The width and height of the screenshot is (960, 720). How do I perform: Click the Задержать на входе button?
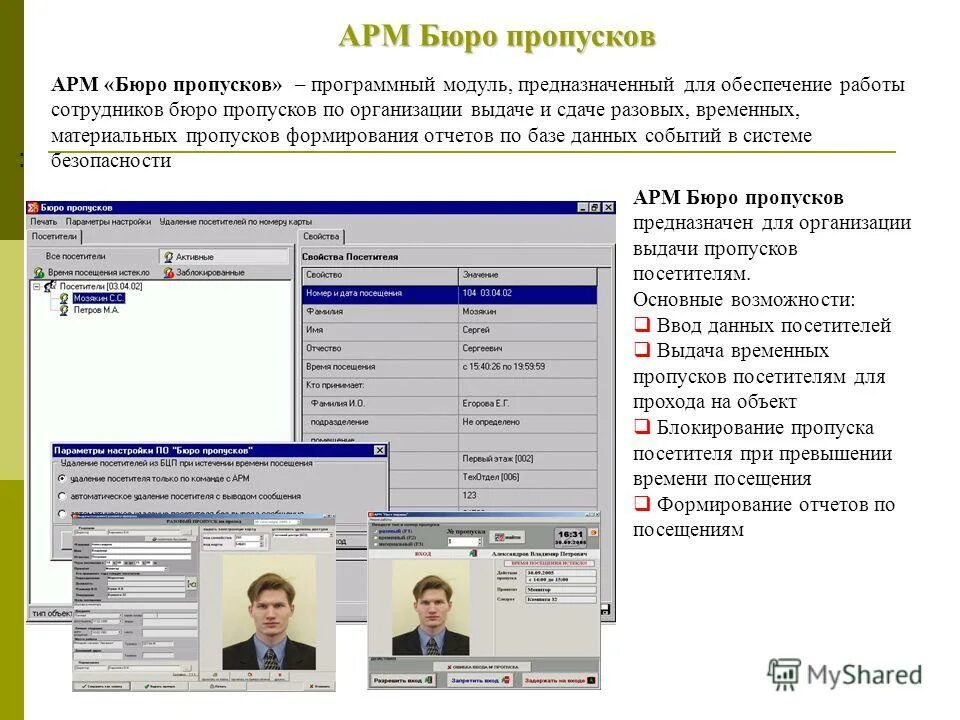coord(560,680)
